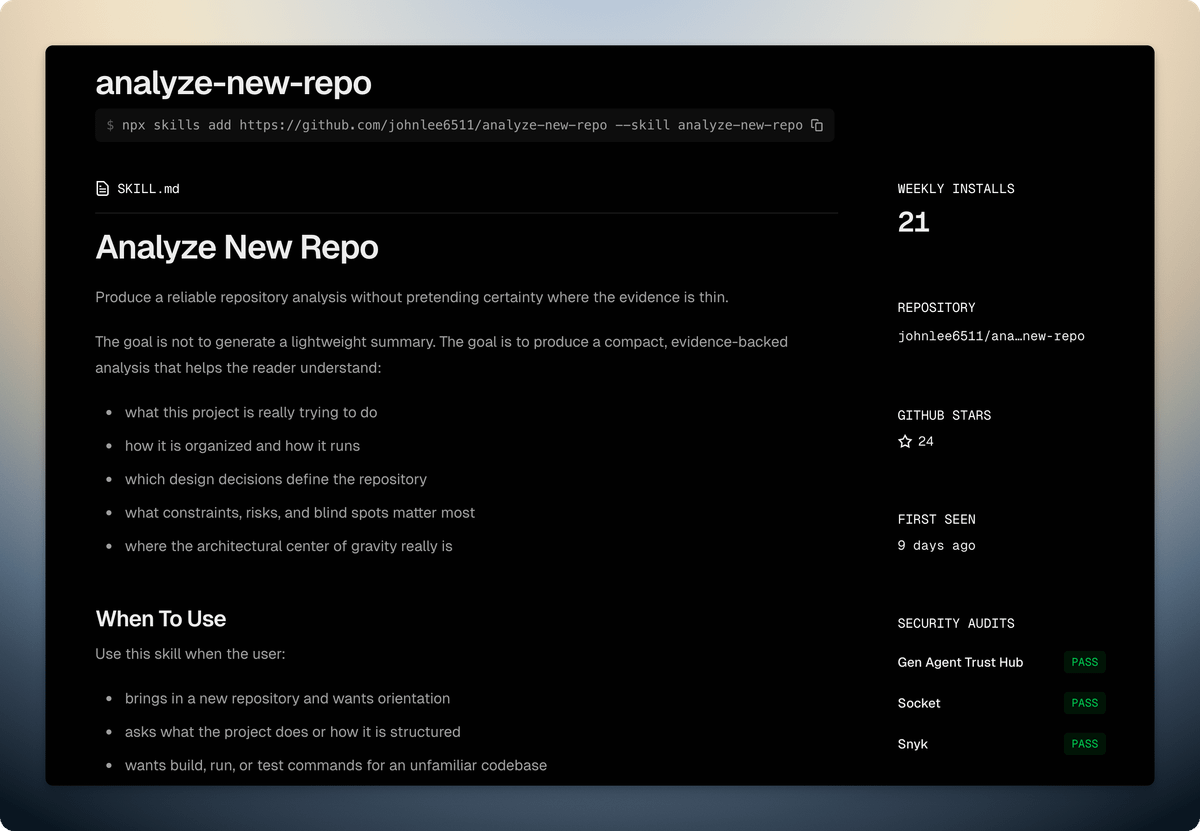The height and width of the screenshot is (831, 1200).
Task: Click the weekly installs number 21
Action: pos(913,222)
